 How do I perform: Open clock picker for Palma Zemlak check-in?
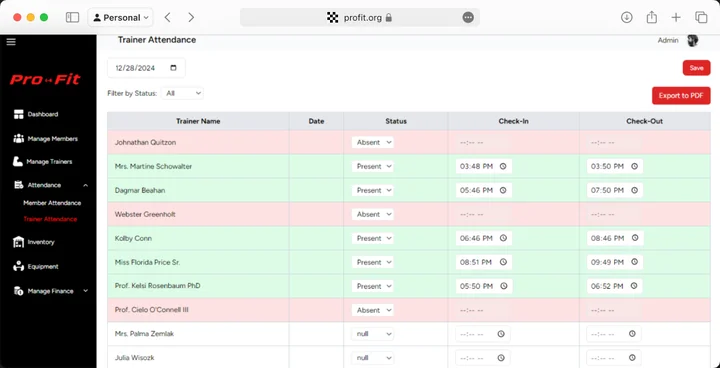click(501, 334)
